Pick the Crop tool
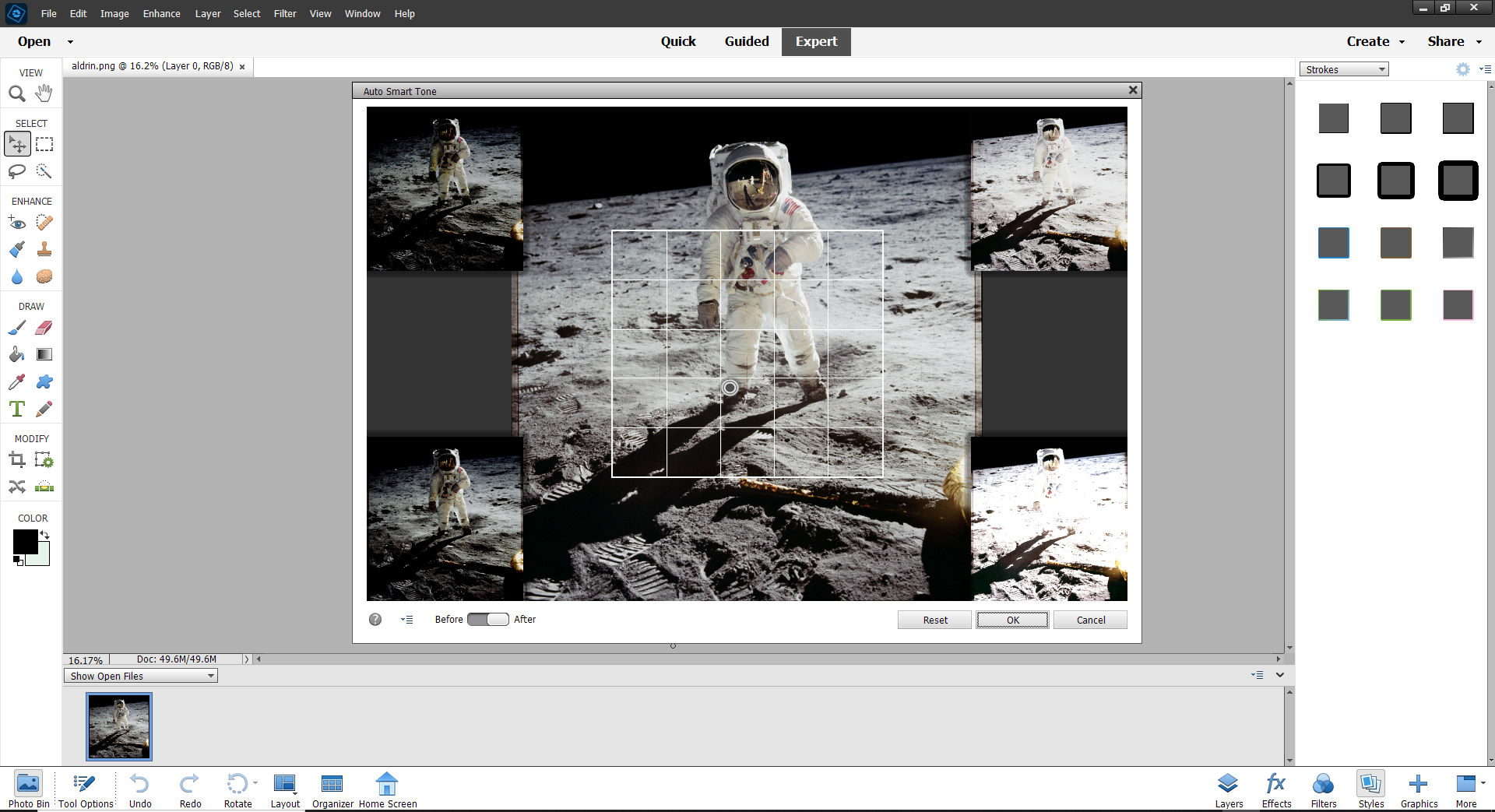Viewport: 1495px width, 812px height. pos(17,459)
